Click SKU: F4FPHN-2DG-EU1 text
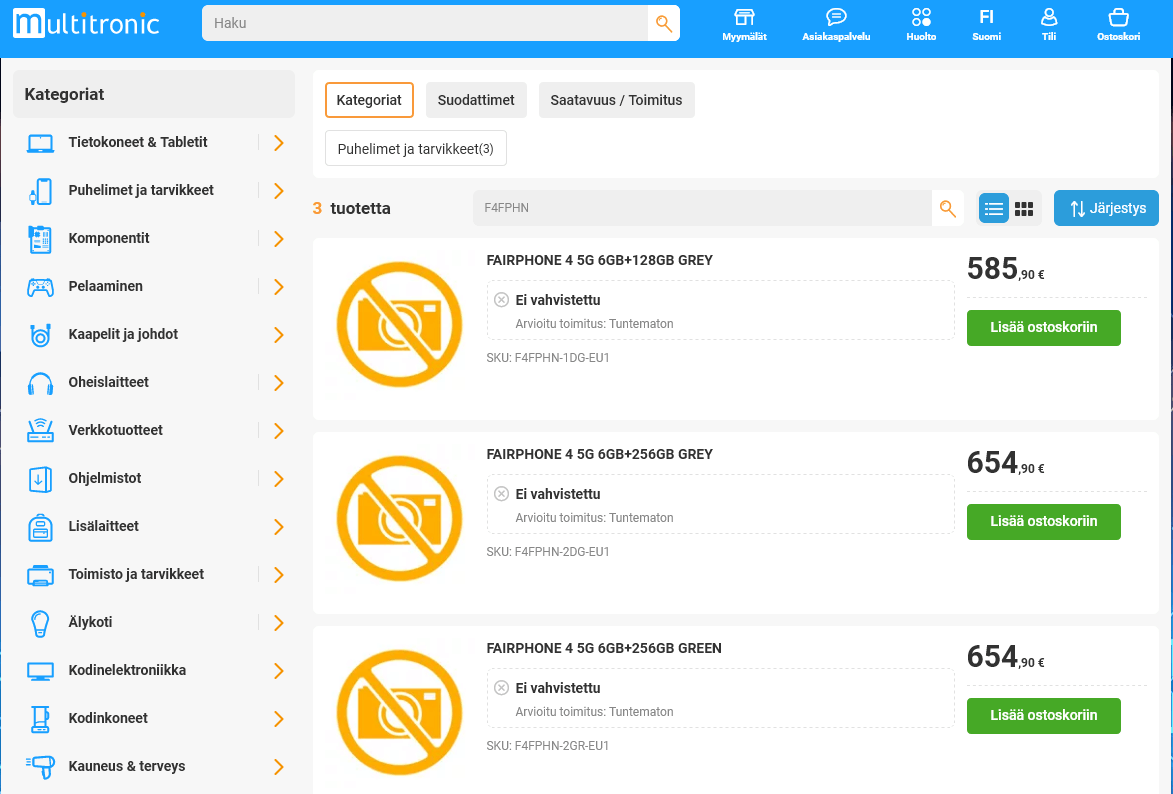 [548, 552]
